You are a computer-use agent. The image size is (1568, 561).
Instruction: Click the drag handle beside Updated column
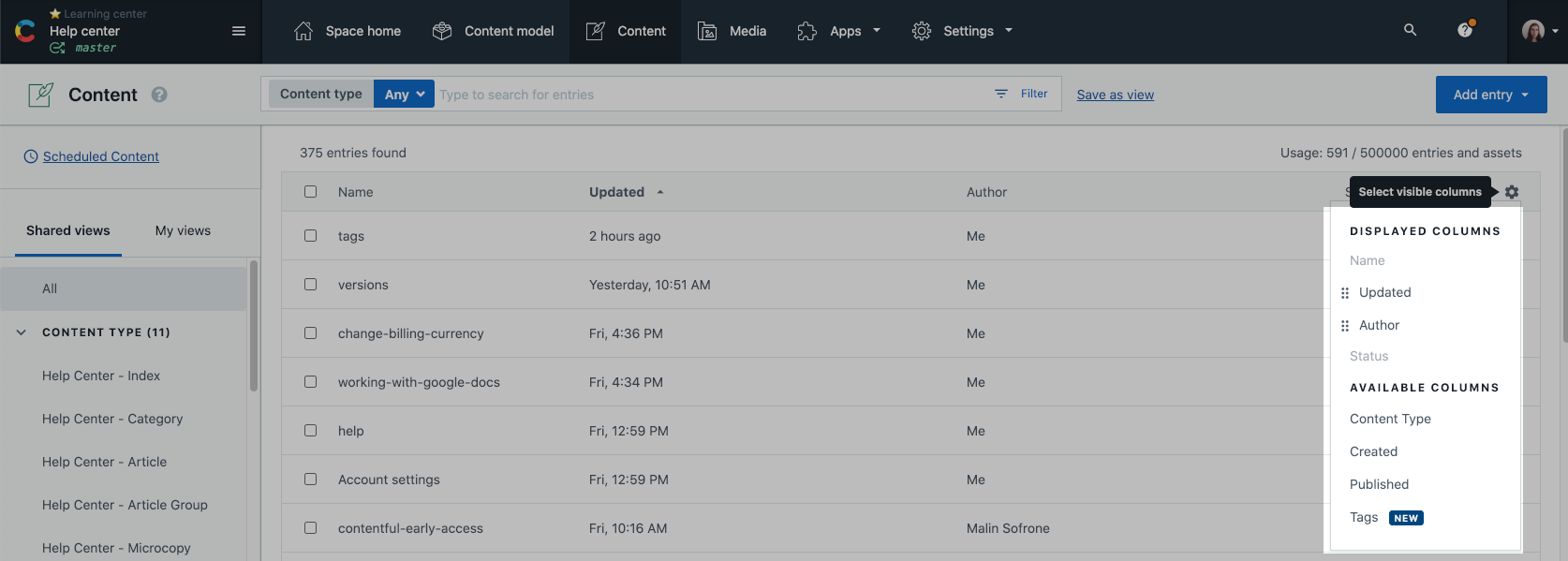click(x=1345, y=293)
